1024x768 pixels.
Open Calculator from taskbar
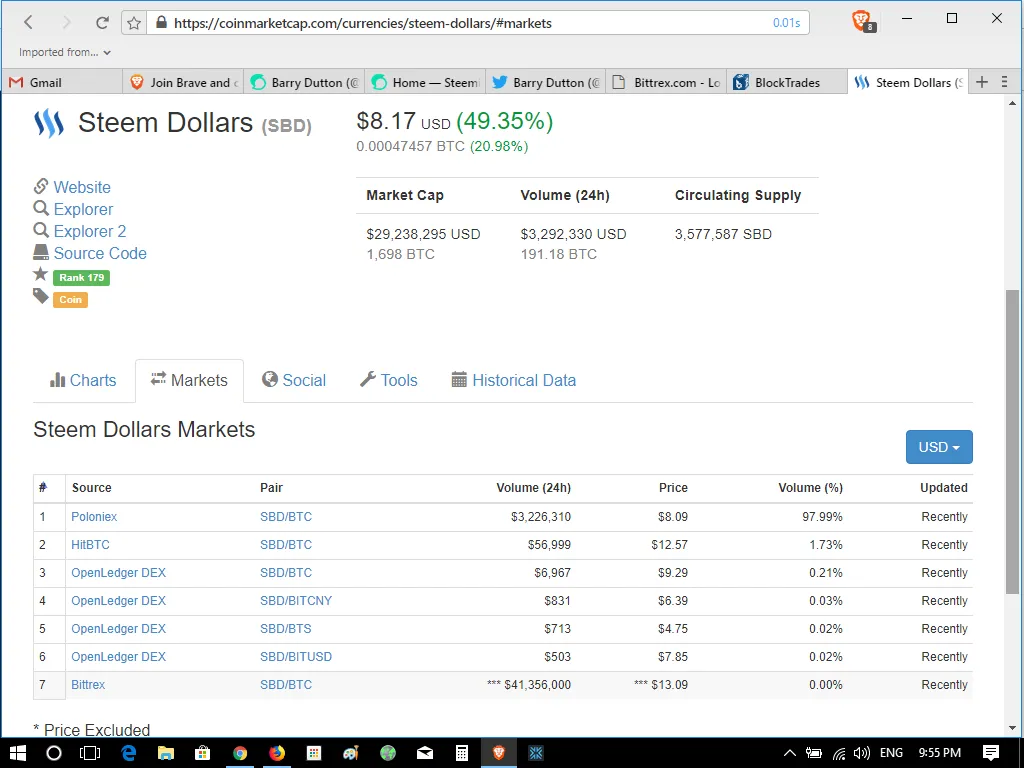point(462,753)
